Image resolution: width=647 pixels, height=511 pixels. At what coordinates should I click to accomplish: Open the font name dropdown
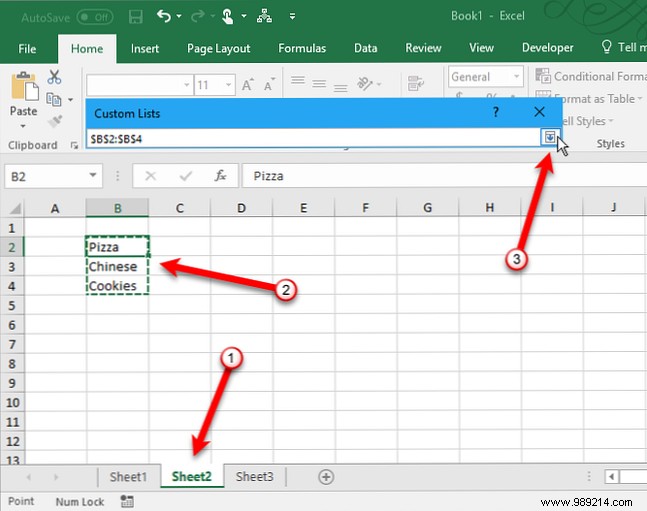[x=187, y=85]
